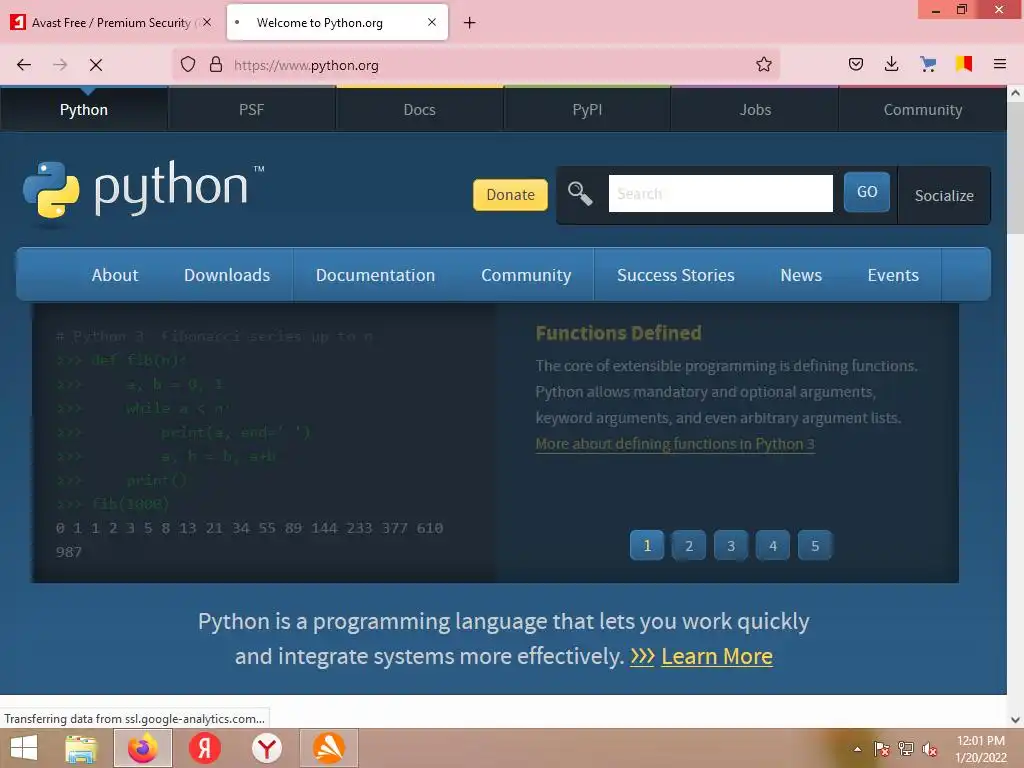This screenshot has width=1024, height=768.
Task: Show slide 4 of the code carousel
Action: (x=773, y=545)
